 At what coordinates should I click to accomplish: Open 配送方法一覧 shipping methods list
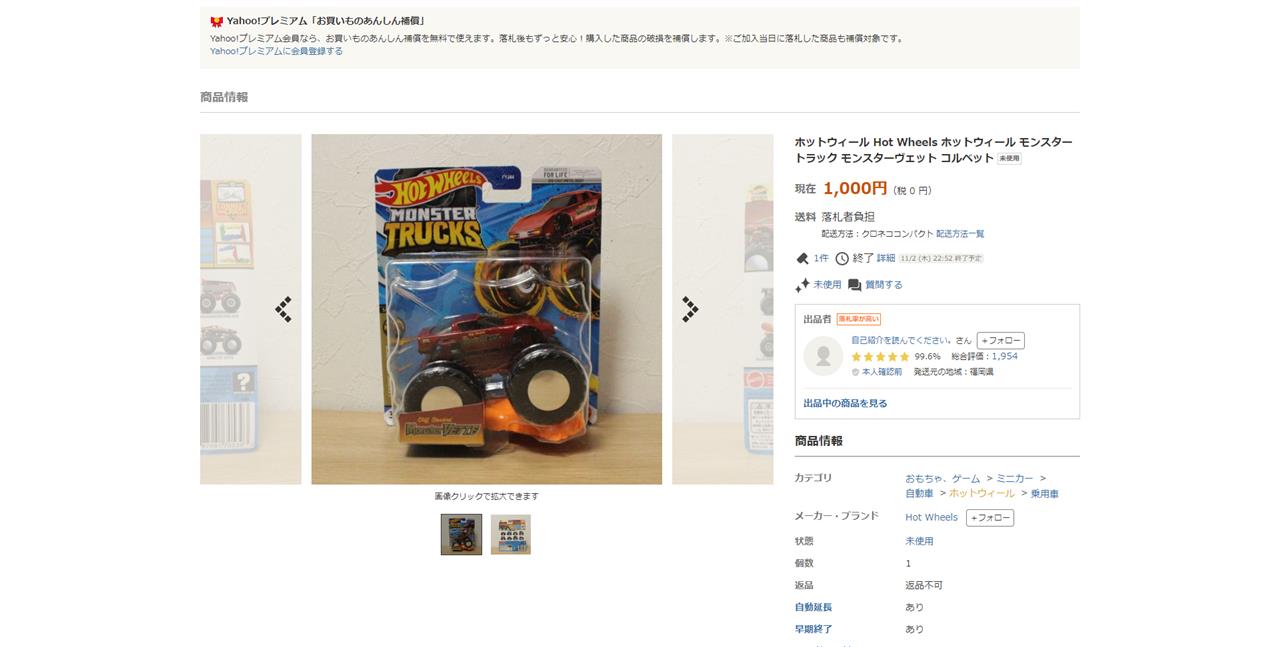click(x=960, y=234)
